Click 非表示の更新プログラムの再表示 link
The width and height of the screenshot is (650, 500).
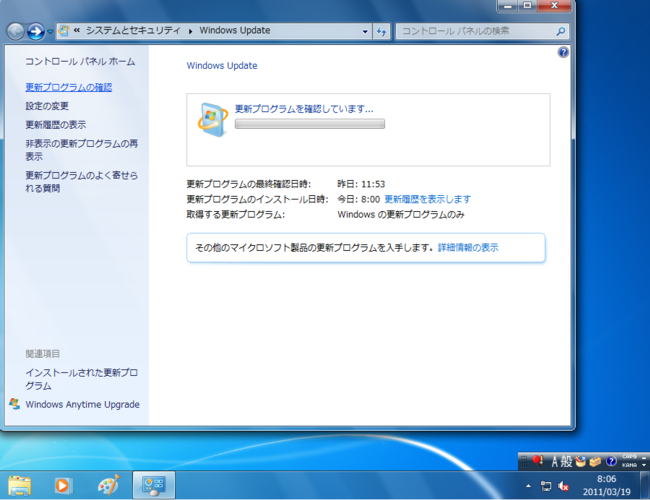[82, 150]
